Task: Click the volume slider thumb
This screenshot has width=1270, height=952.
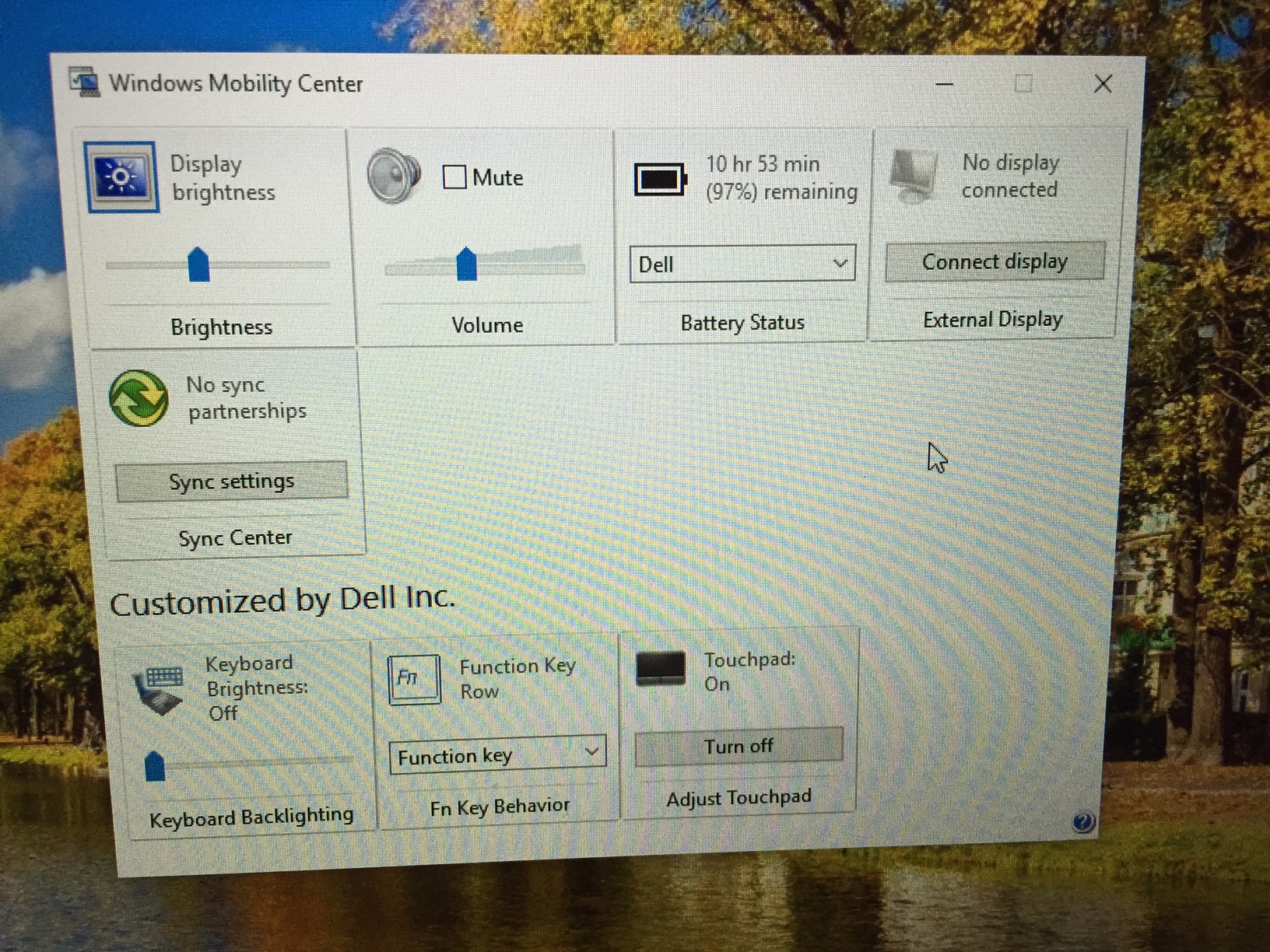Action: click(466, 264)
